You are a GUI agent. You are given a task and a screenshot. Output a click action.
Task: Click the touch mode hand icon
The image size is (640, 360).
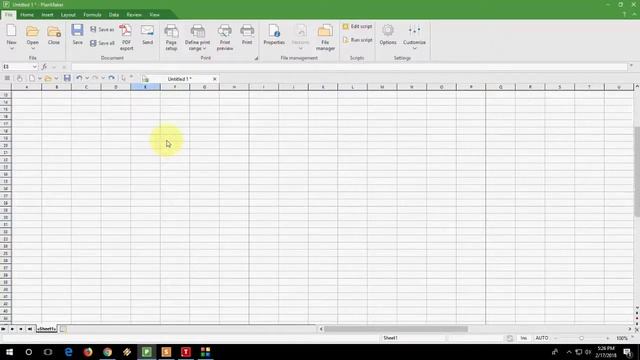19,78
